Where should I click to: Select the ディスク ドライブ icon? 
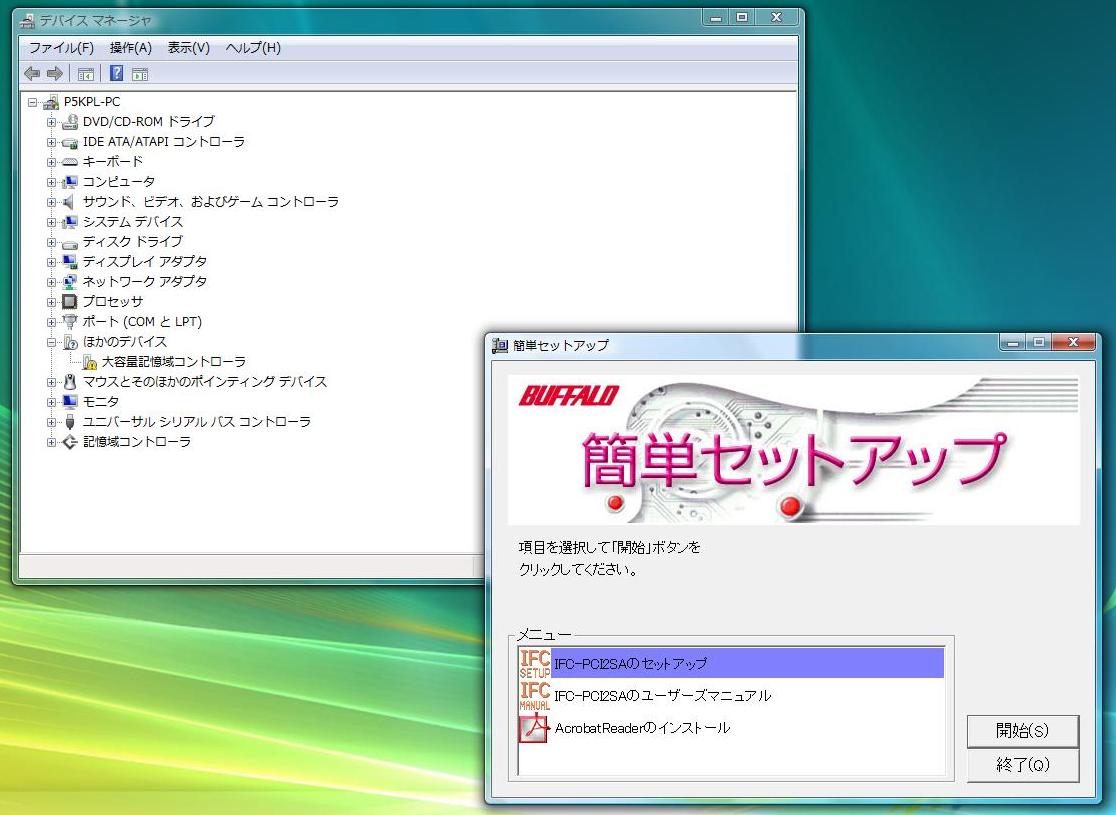pos(70,243)
